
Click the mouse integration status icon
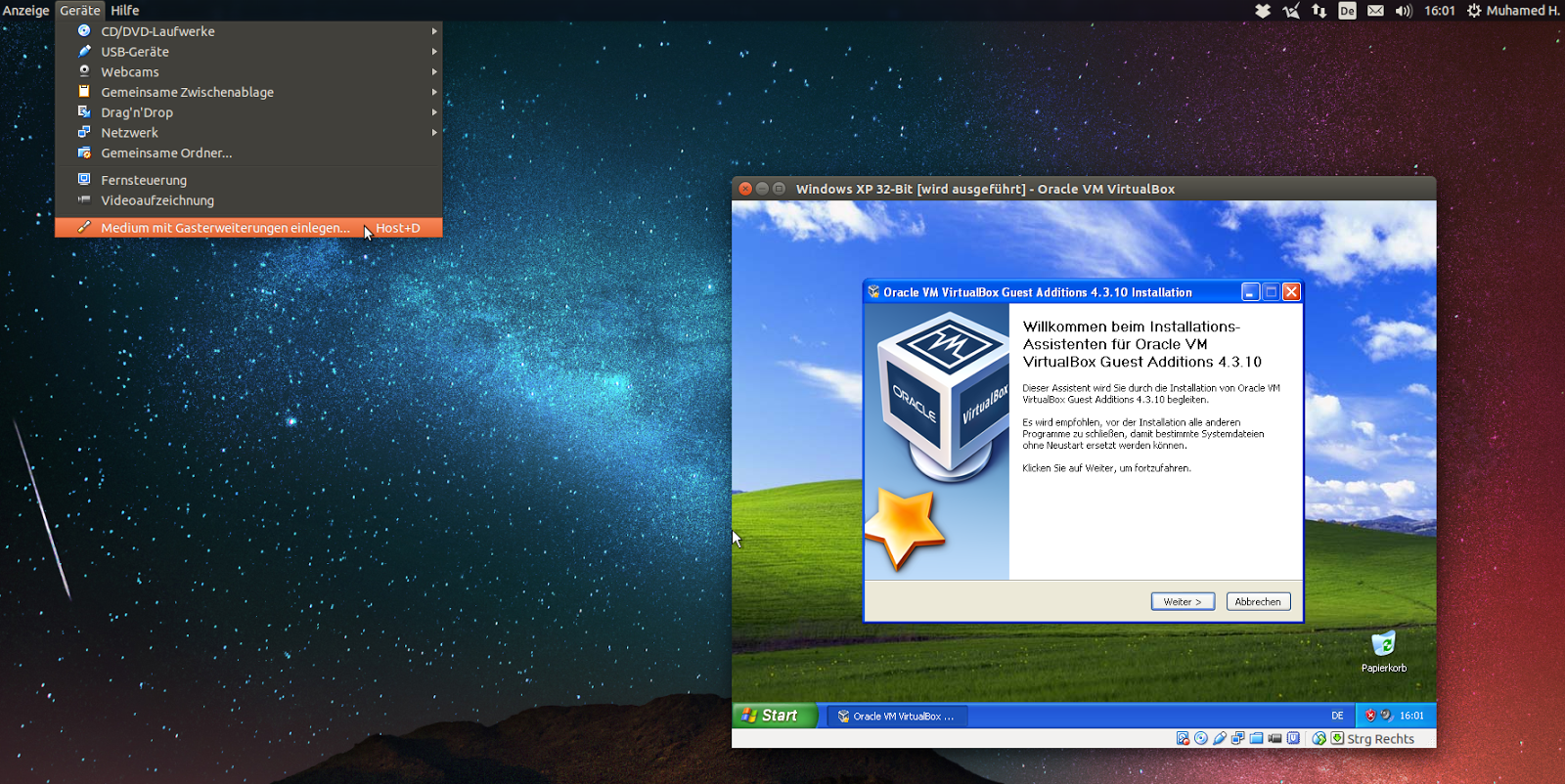click(x=1319, y=738)
